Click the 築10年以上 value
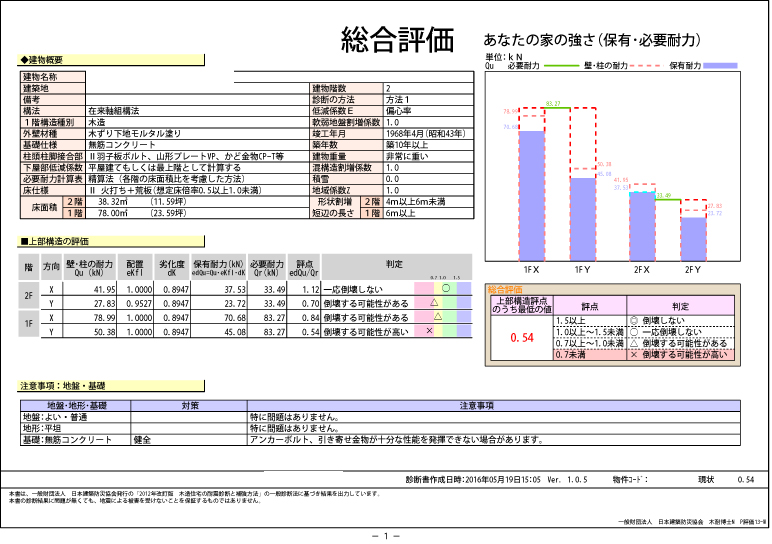Image resolution: width=772 pixels, height=544 pixels. point(407,145)
